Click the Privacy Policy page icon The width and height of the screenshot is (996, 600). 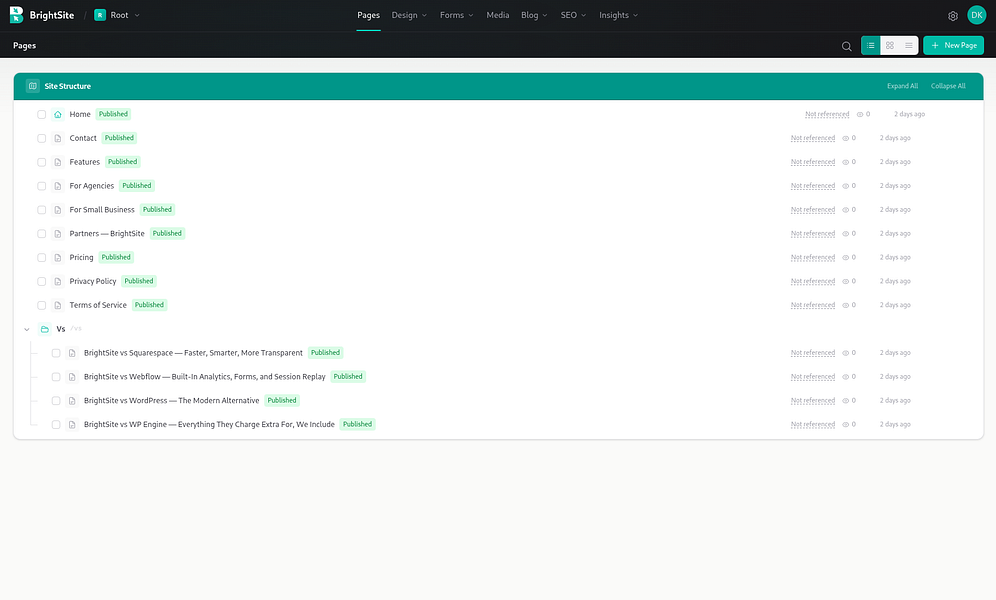[x=58, y=281]
